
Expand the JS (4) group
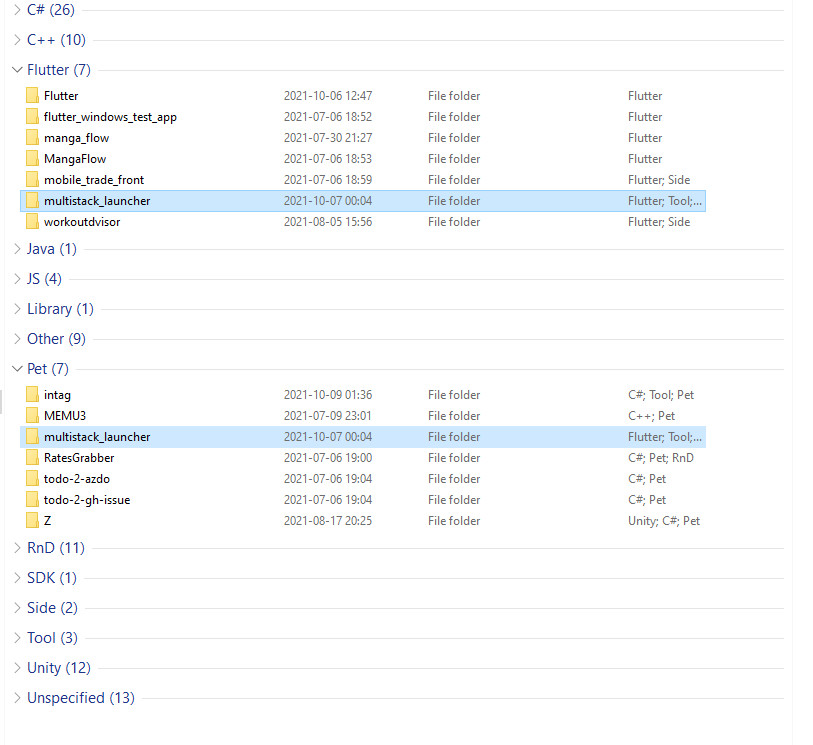click(x=17, y=279)
